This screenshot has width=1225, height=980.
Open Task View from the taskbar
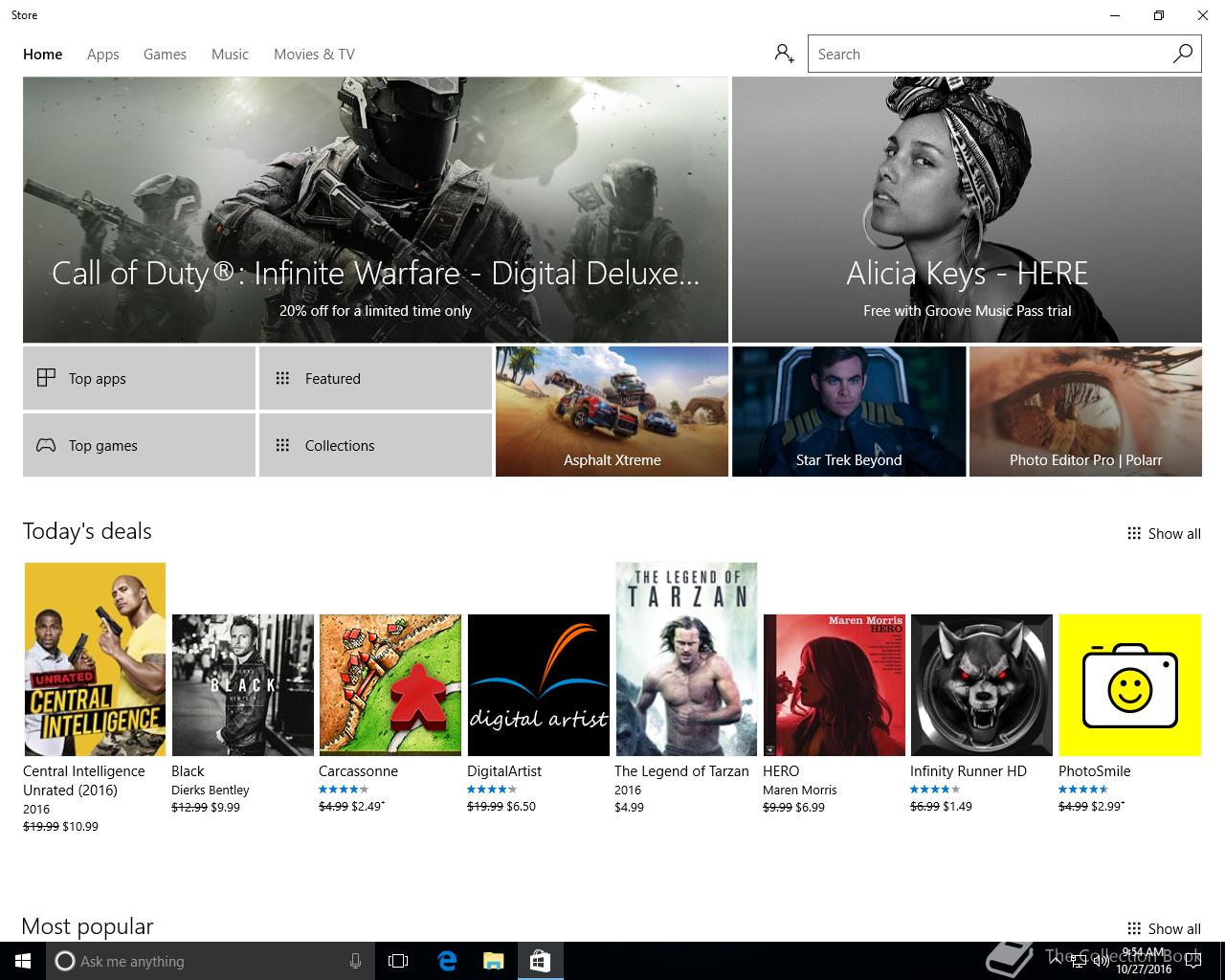coord(398,961)
